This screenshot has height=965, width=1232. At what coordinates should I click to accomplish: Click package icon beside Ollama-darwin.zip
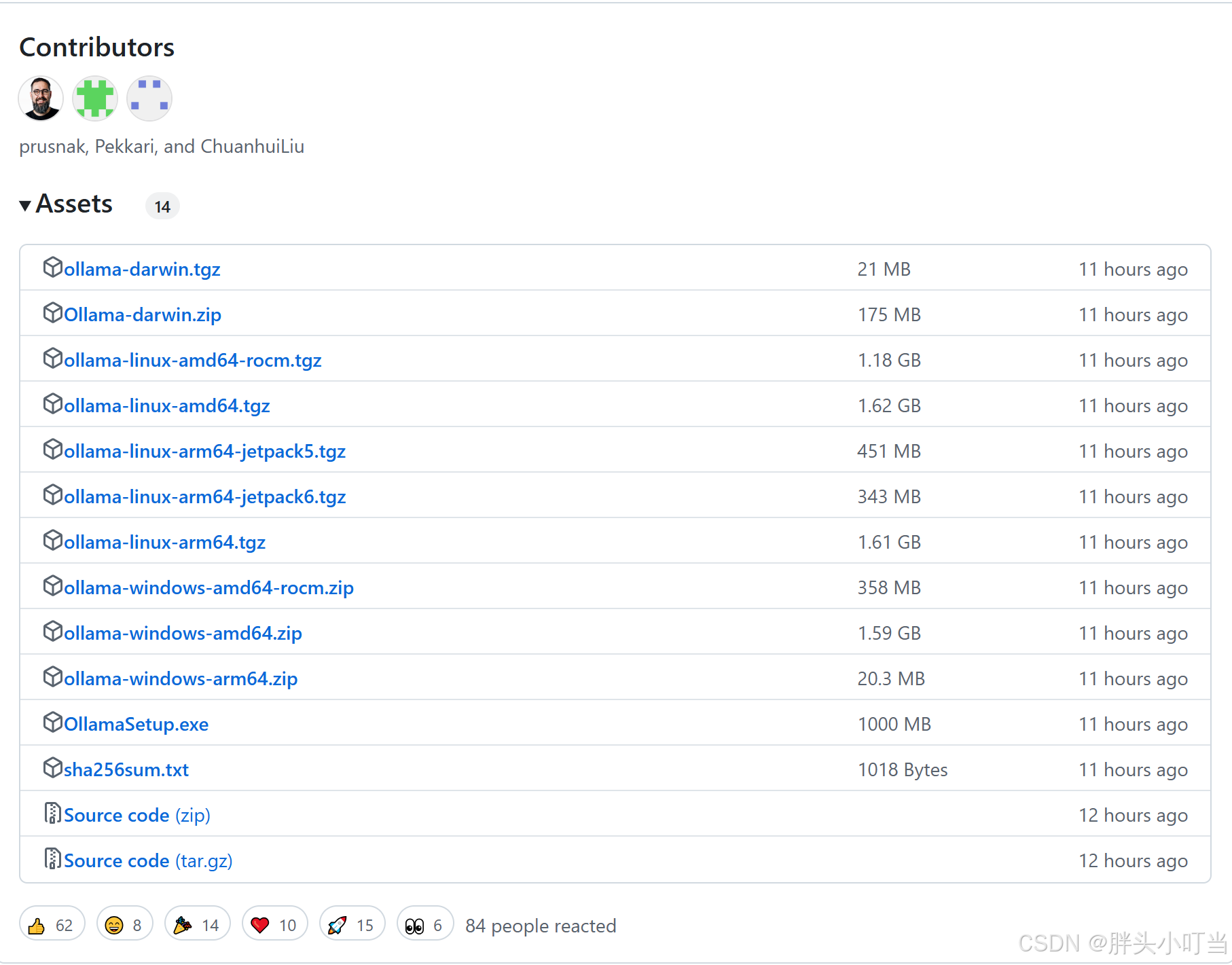click(x=53, y=313)
